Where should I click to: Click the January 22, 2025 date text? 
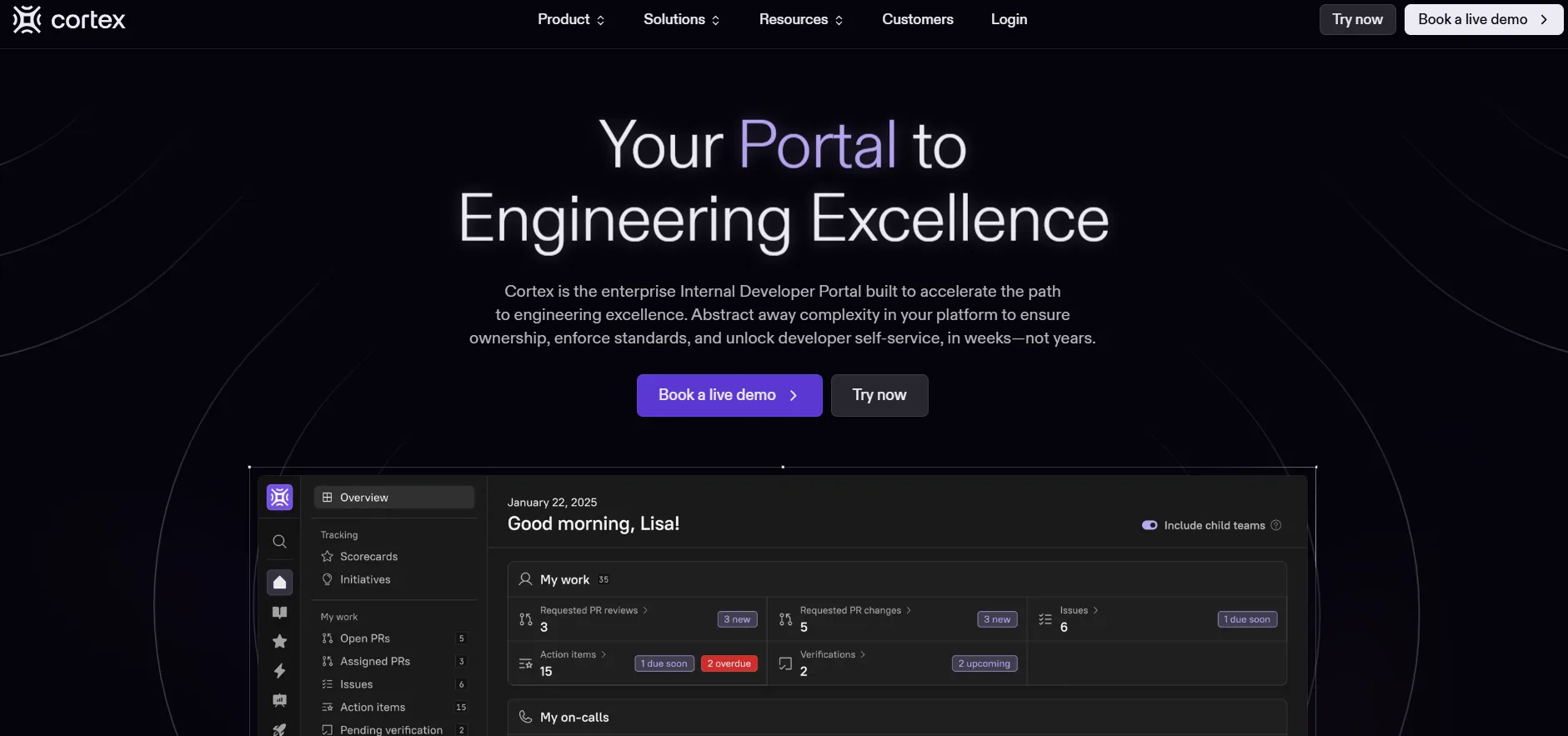point(552,503)
